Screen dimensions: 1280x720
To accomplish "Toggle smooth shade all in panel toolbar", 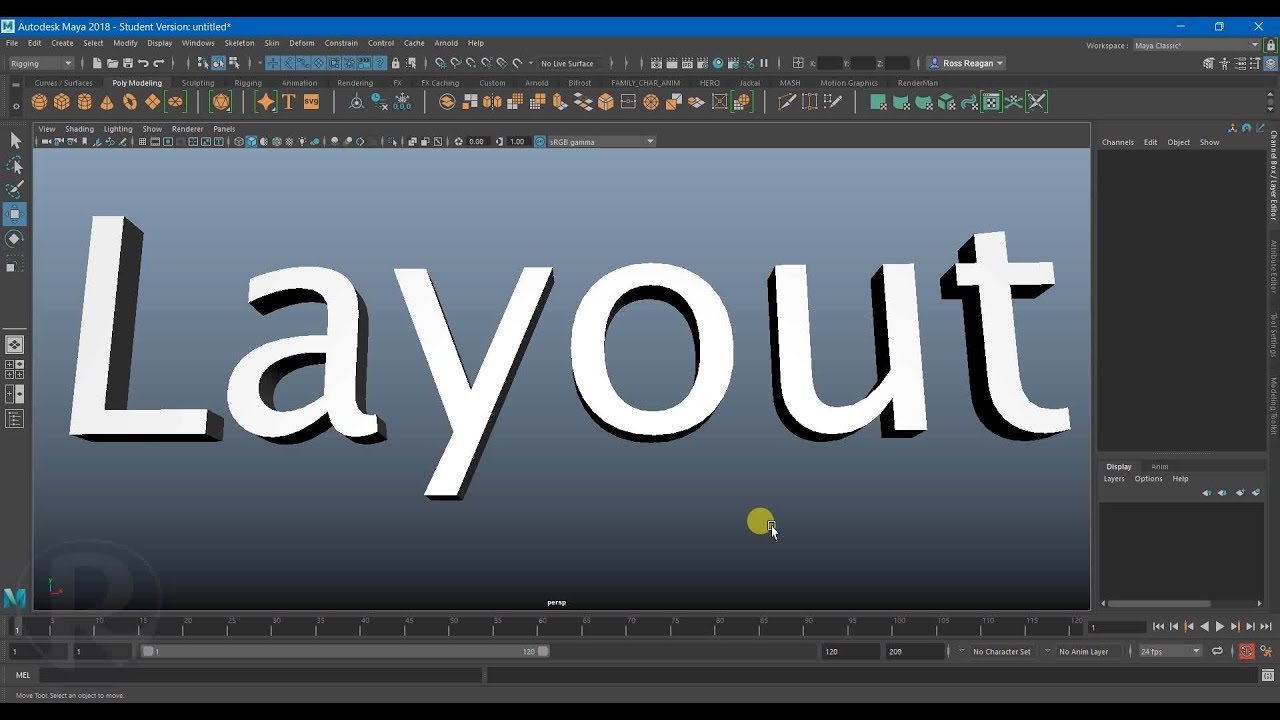I will coord(251,141).
